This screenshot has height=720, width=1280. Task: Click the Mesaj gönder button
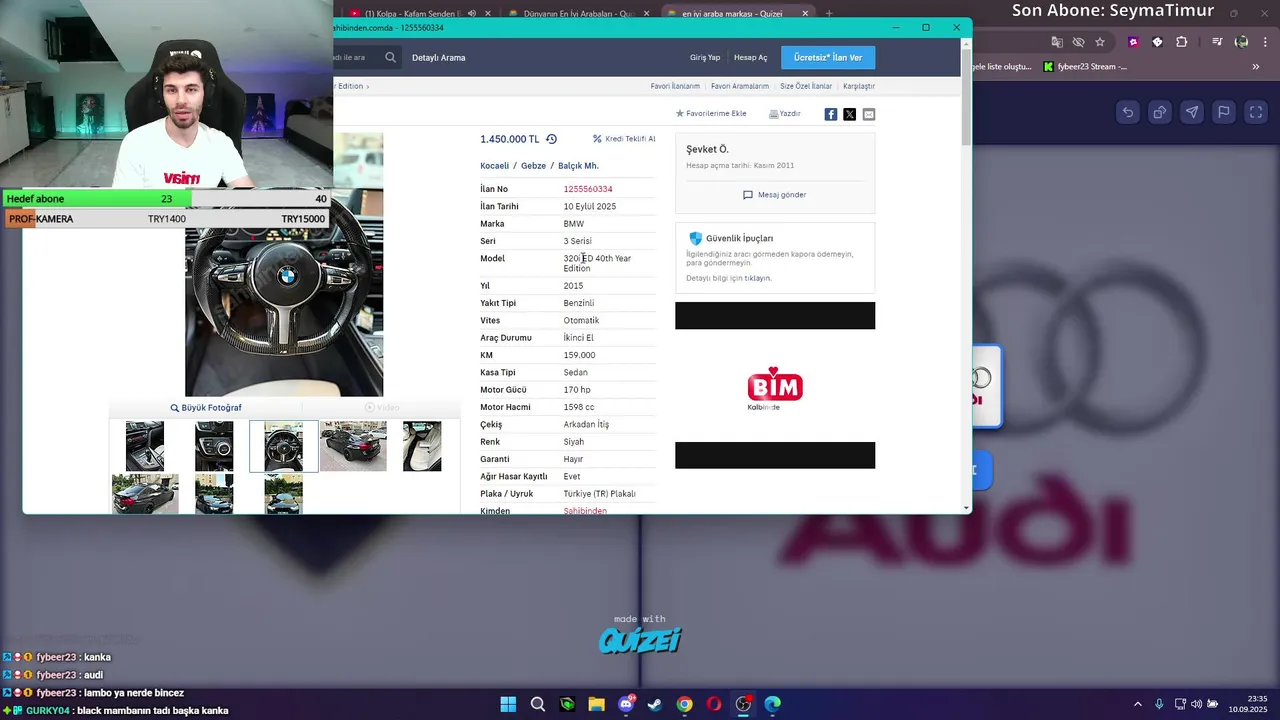click(x=775, y=195)
